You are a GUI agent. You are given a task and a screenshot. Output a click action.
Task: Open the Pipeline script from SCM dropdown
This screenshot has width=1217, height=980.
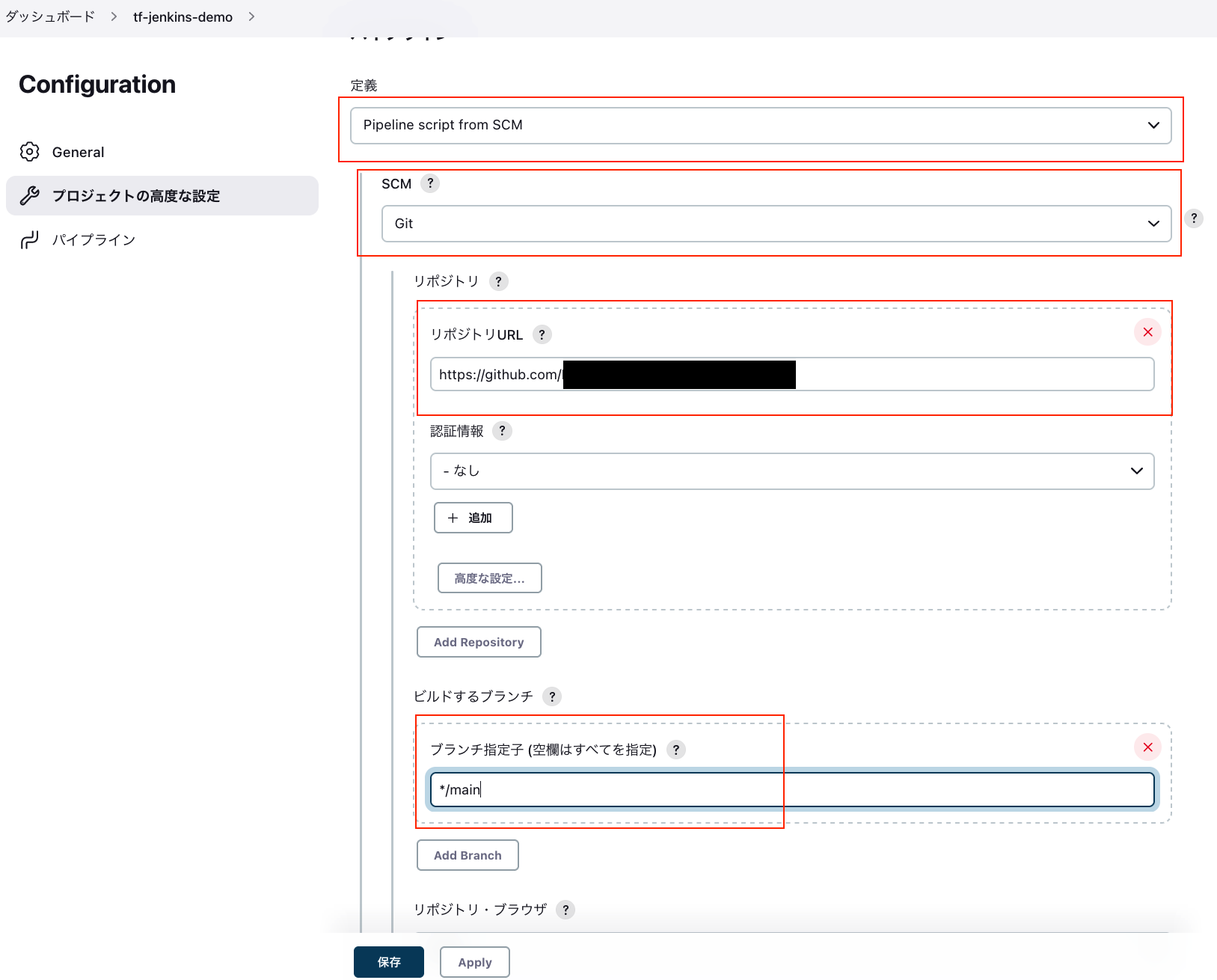(761, 125)
